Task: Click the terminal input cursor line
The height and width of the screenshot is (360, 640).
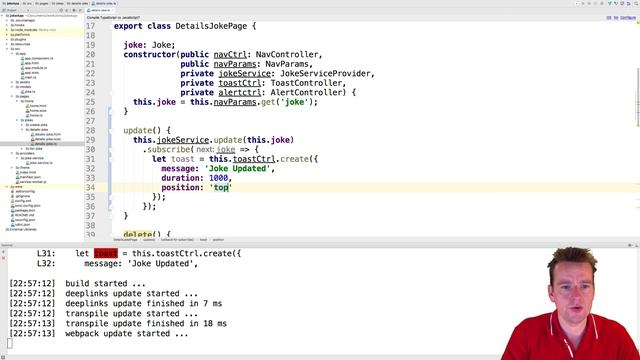Action: tap(10, 343)
